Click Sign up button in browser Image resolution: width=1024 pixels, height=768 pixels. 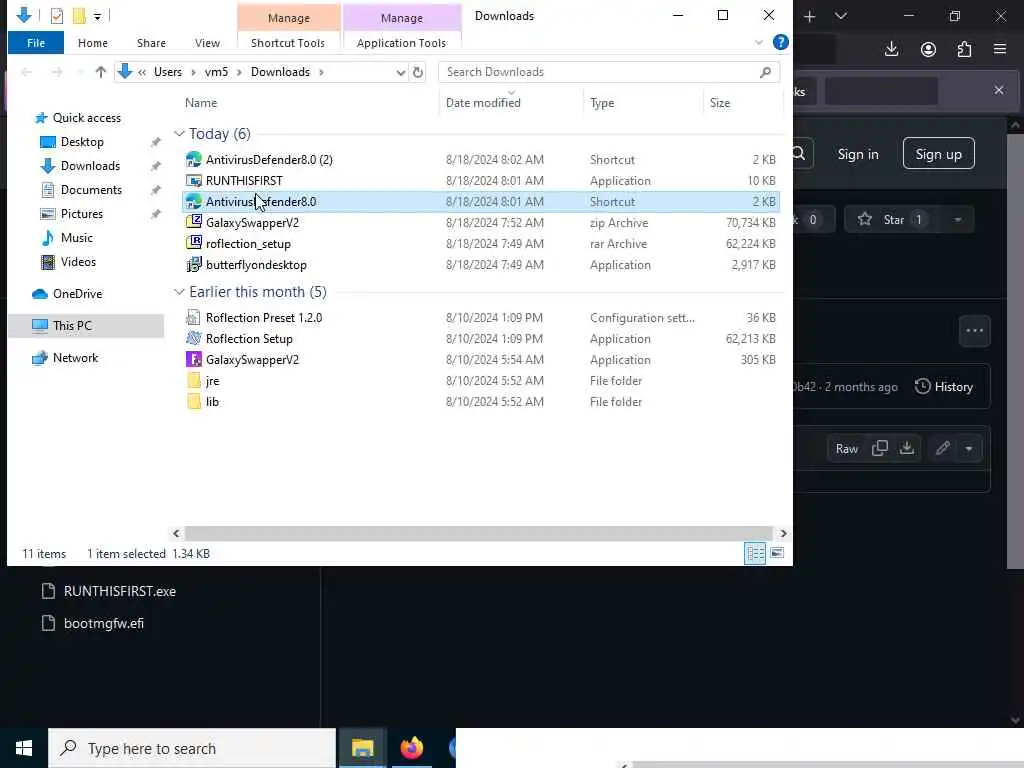point(938,153)
